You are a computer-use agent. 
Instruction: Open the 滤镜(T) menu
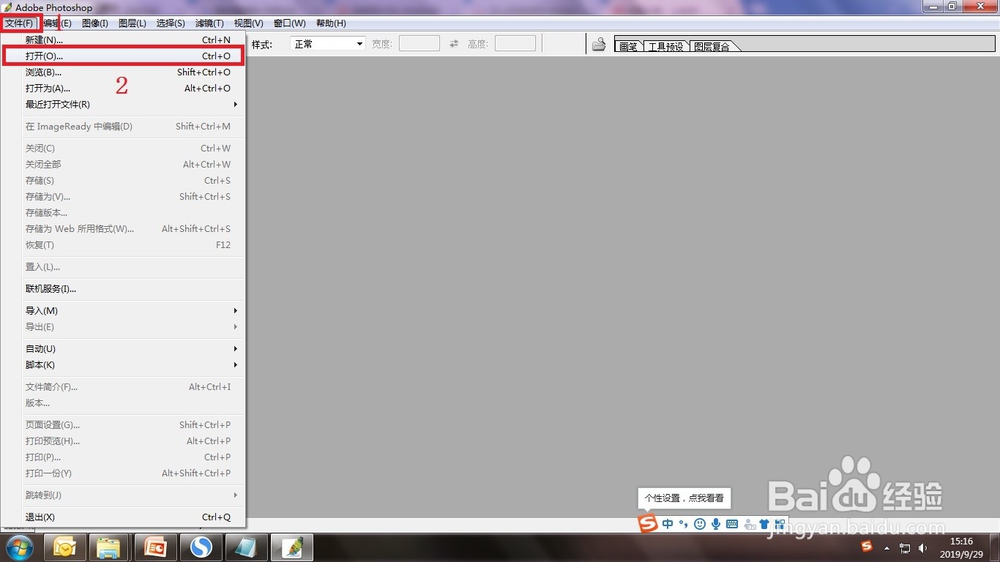(x=209, y=24)
